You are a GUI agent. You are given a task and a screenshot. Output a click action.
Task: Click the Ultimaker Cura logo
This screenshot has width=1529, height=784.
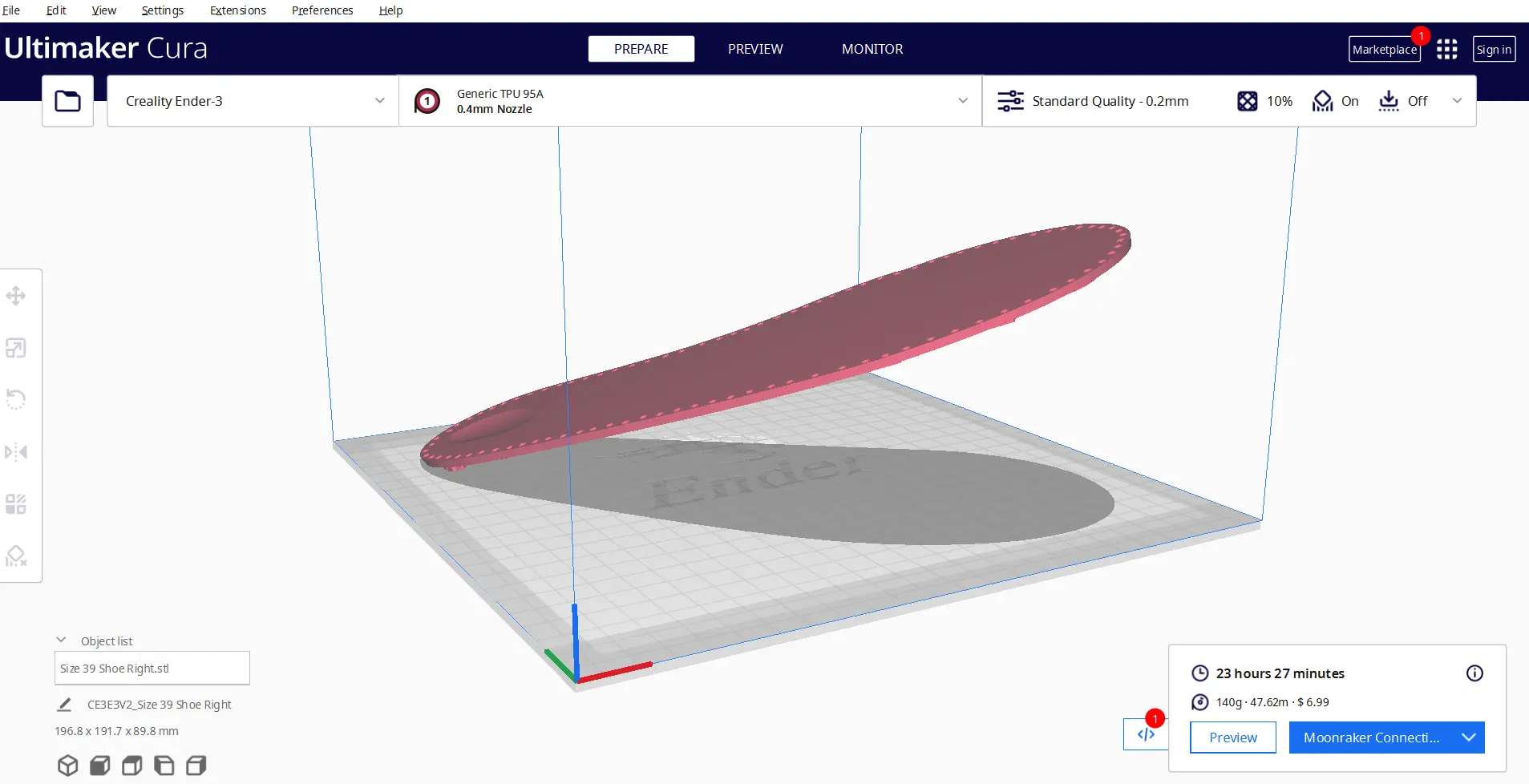pos(106,48)
